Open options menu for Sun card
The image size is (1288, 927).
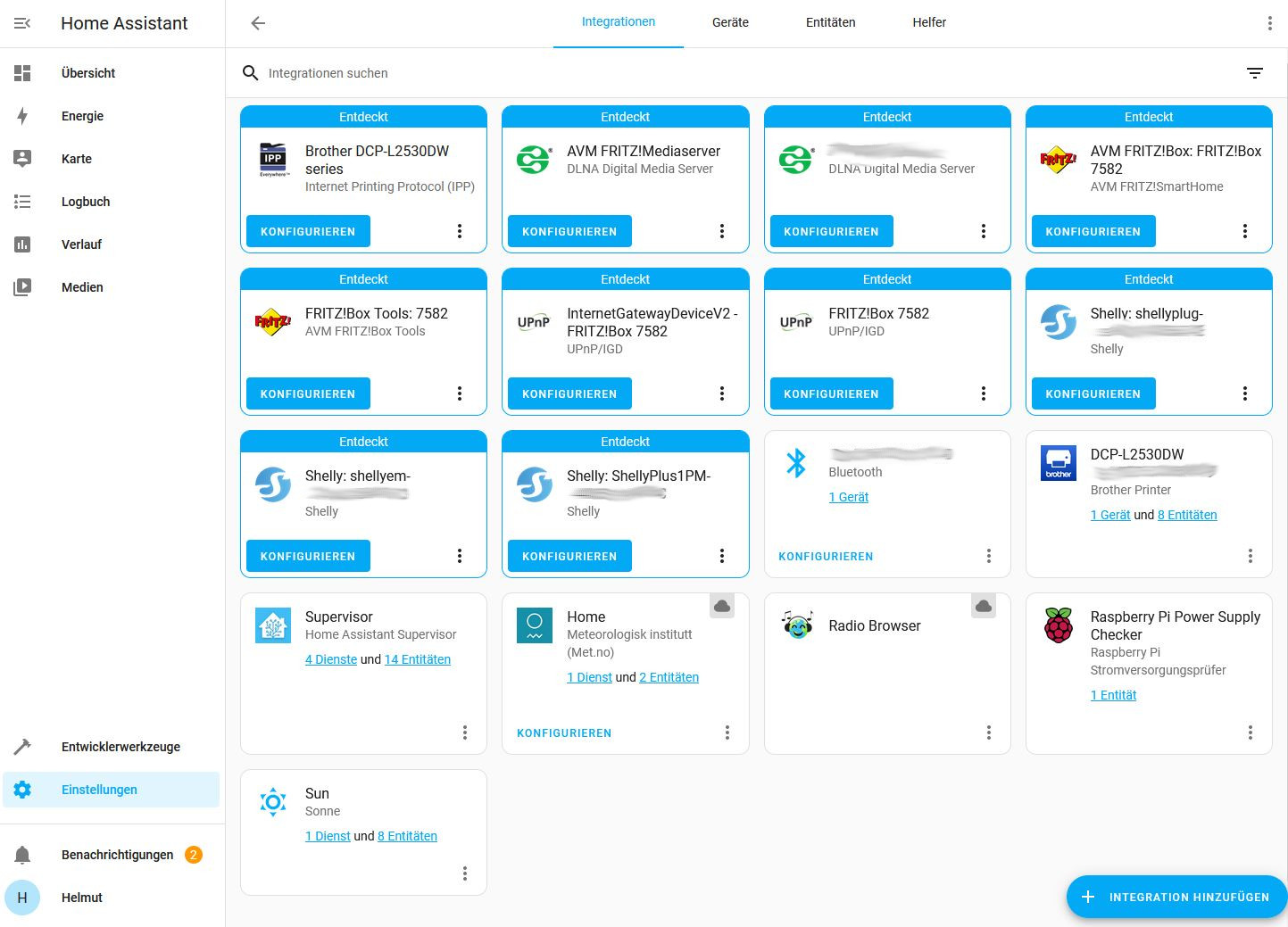click(x=465, y=873)
